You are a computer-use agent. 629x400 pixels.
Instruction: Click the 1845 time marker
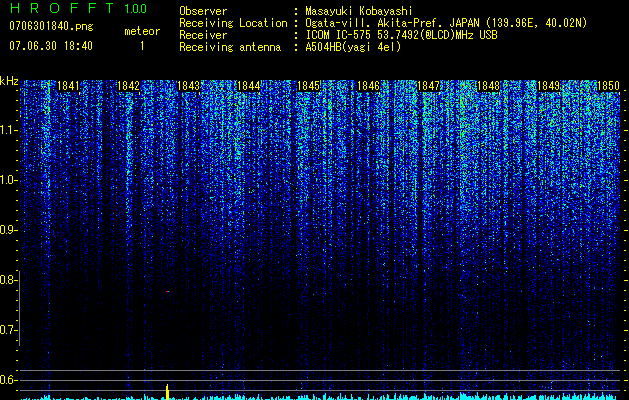[308, 86]
